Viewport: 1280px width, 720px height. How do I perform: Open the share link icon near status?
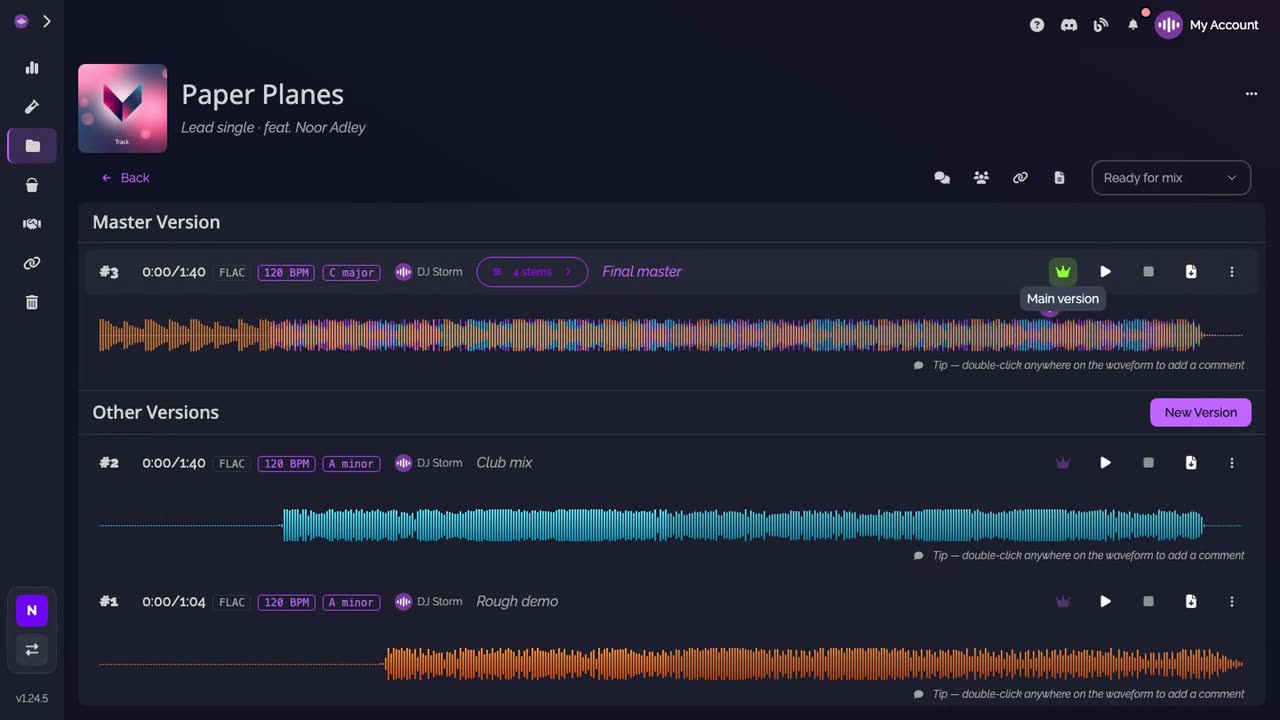1020,178
